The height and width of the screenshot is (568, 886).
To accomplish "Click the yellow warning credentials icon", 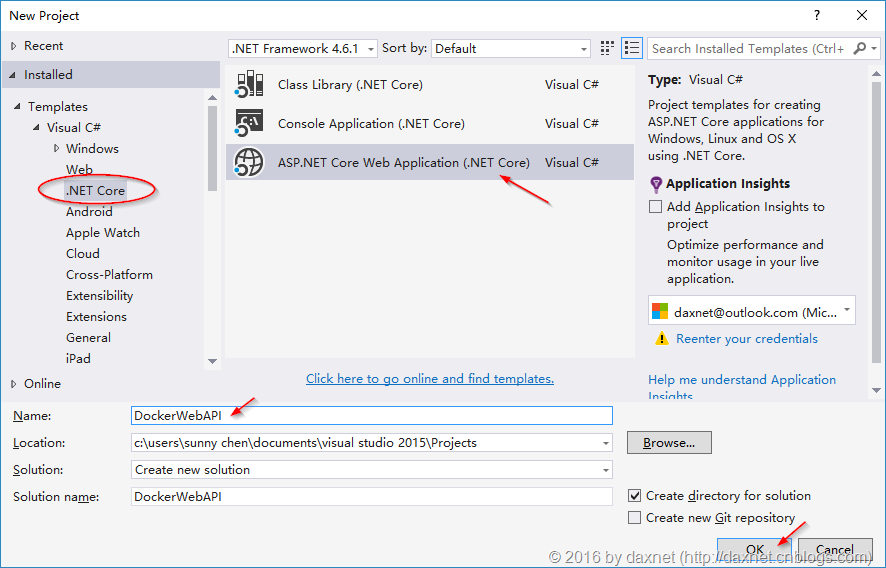I will point(661,339).
